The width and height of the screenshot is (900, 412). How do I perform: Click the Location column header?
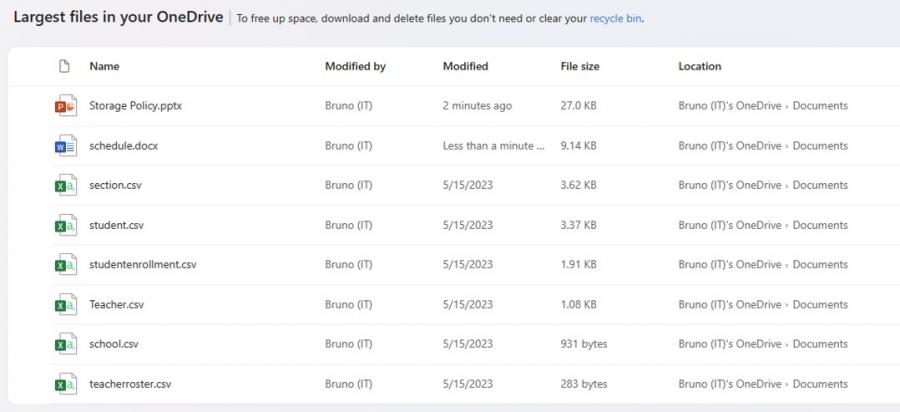point(699,67)
